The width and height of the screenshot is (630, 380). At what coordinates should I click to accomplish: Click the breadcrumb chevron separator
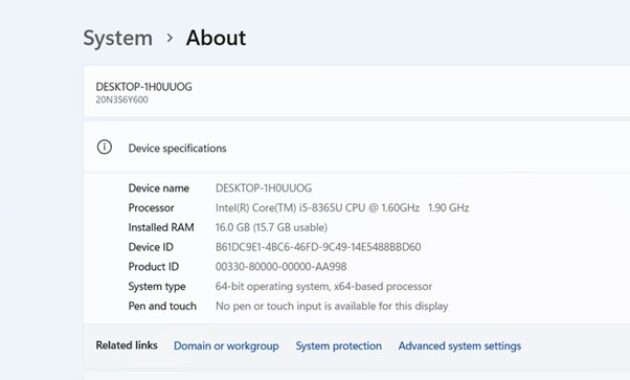pyautogui.click(x=170, y=38)
